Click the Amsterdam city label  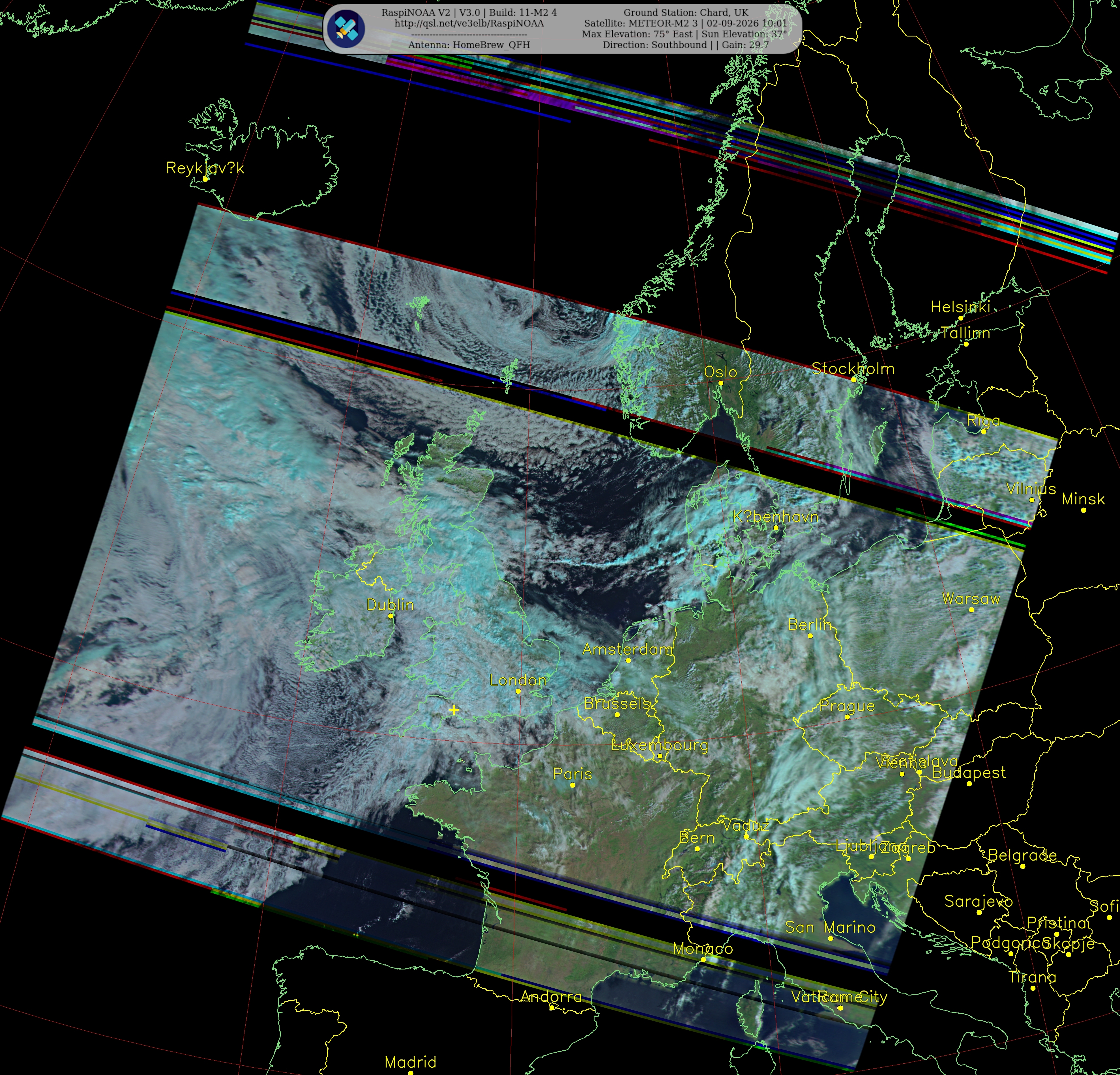(x=627, y=650)
